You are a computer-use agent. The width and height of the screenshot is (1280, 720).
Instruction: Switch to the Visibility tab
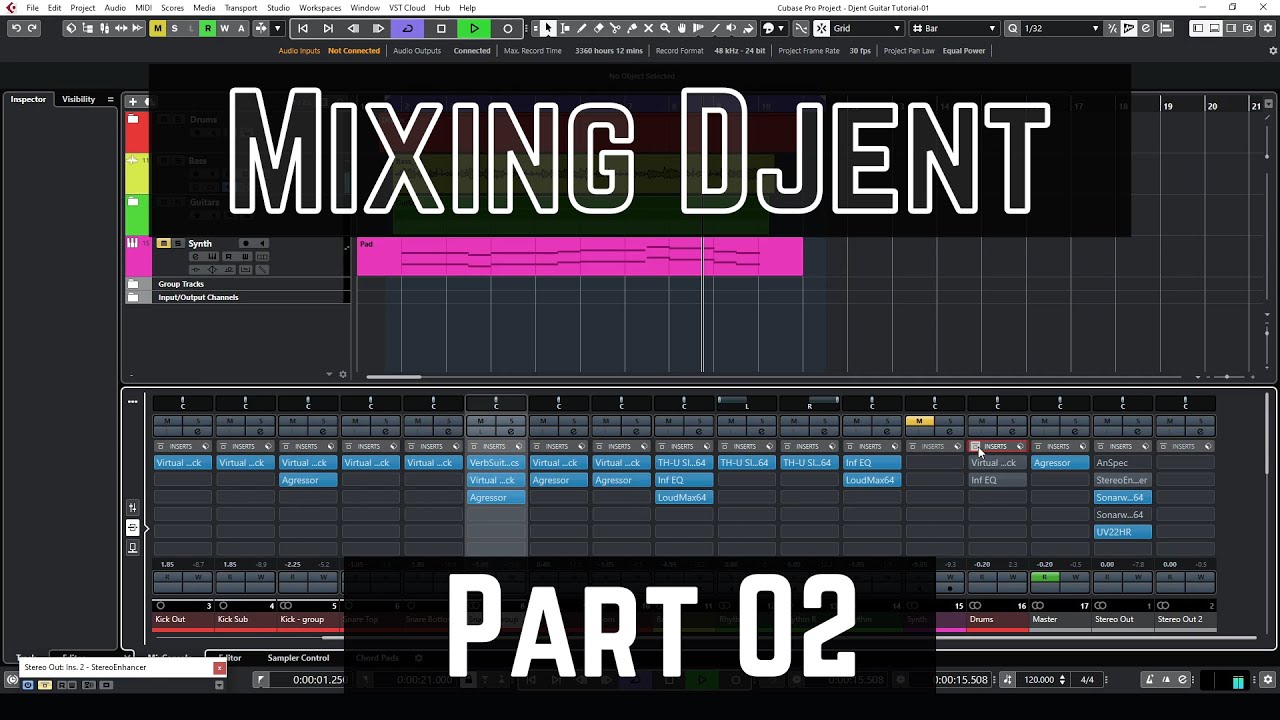point(78,99)
